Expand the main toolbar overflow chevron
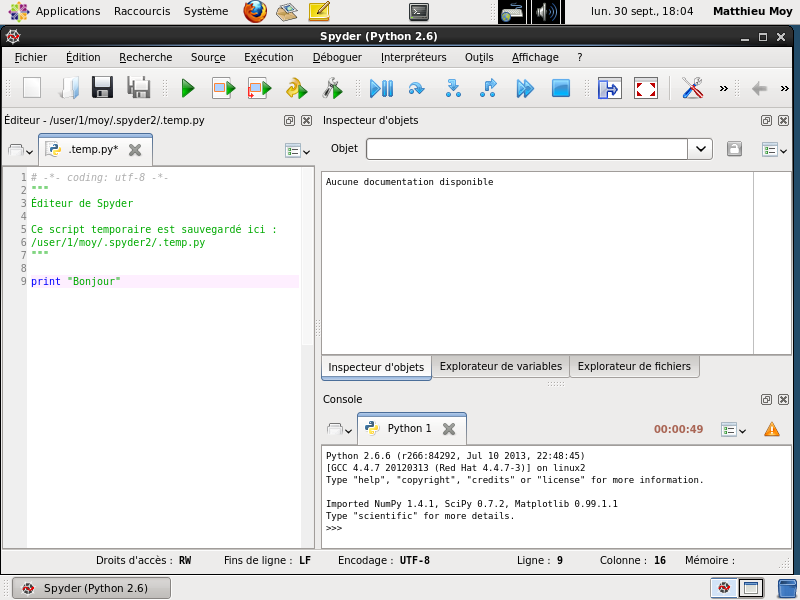Image resolution: width=800 pixels, height=600 pixels. pyautogui.click(x=723, y=89)
